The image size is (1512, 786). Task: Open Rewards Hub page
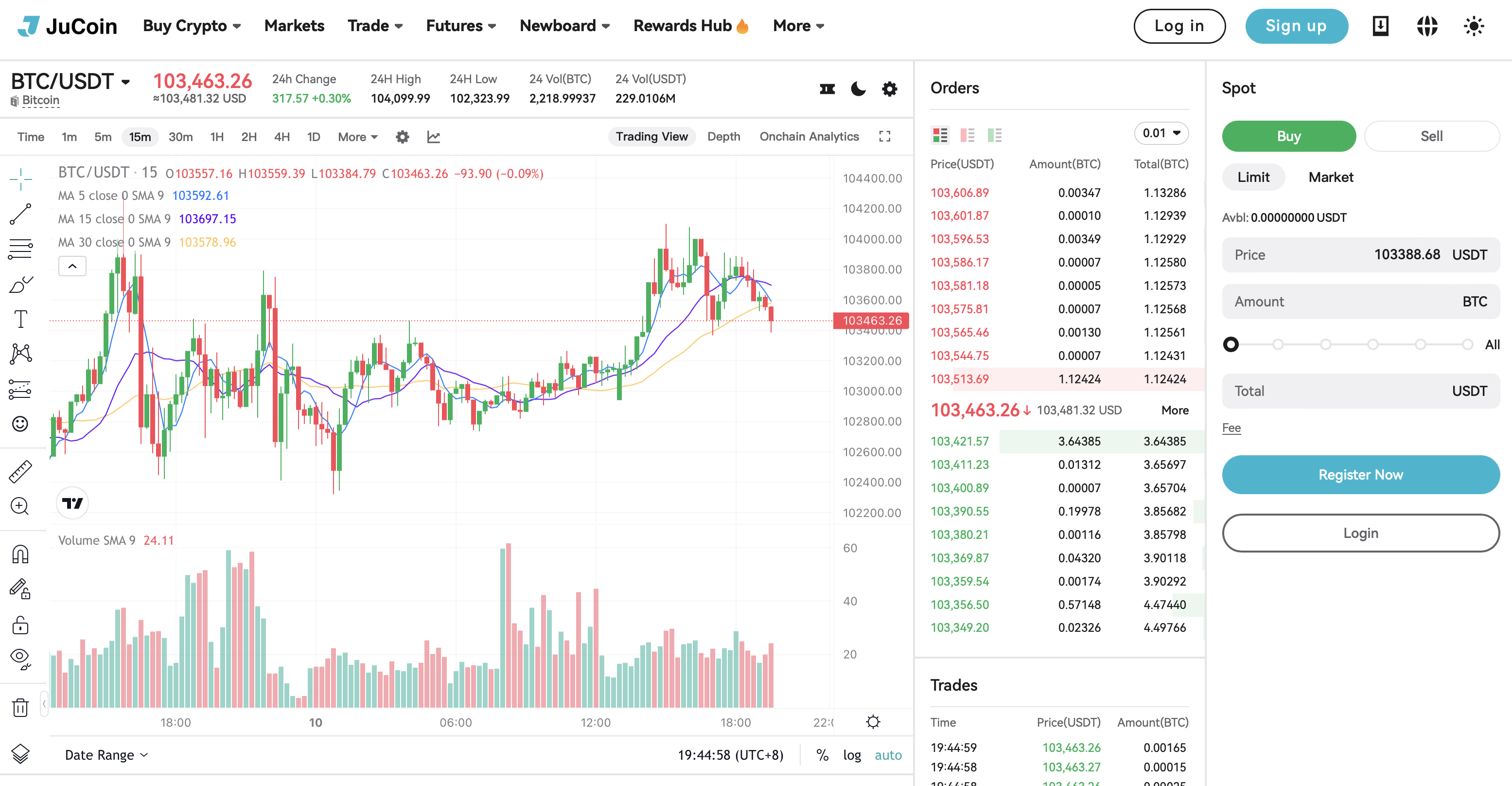pos(691,26)
